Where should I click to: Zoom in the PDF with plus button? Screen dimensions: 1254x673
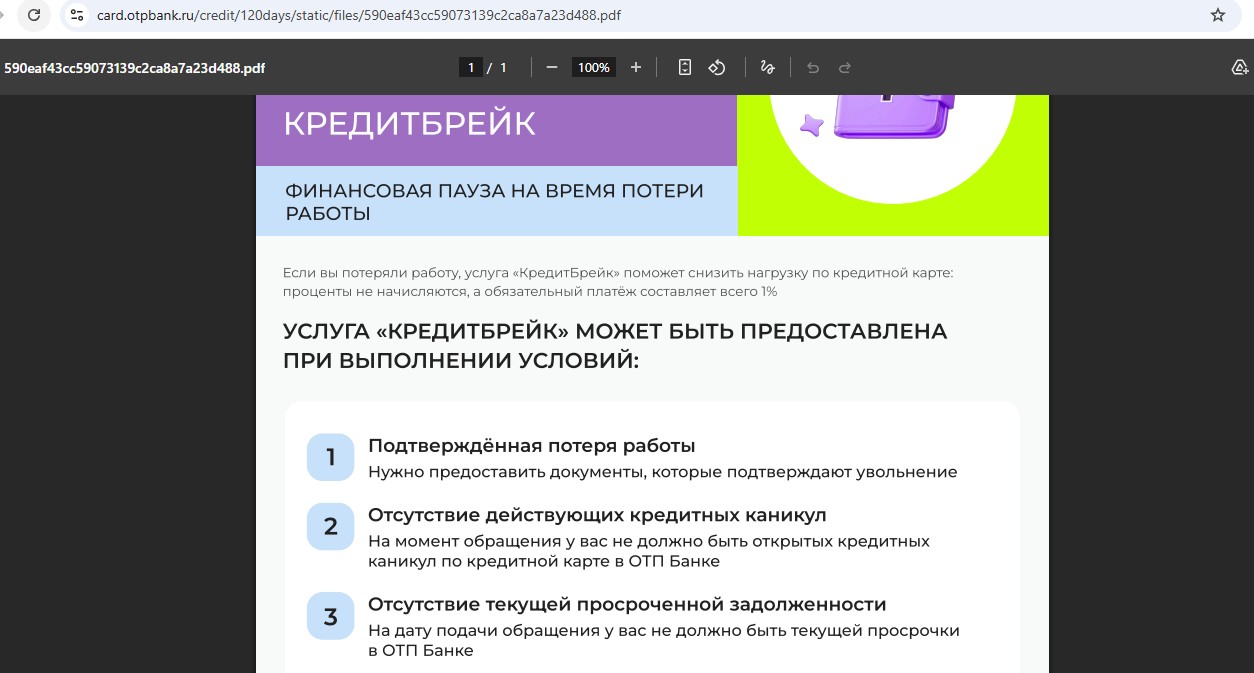click(636, 67)
